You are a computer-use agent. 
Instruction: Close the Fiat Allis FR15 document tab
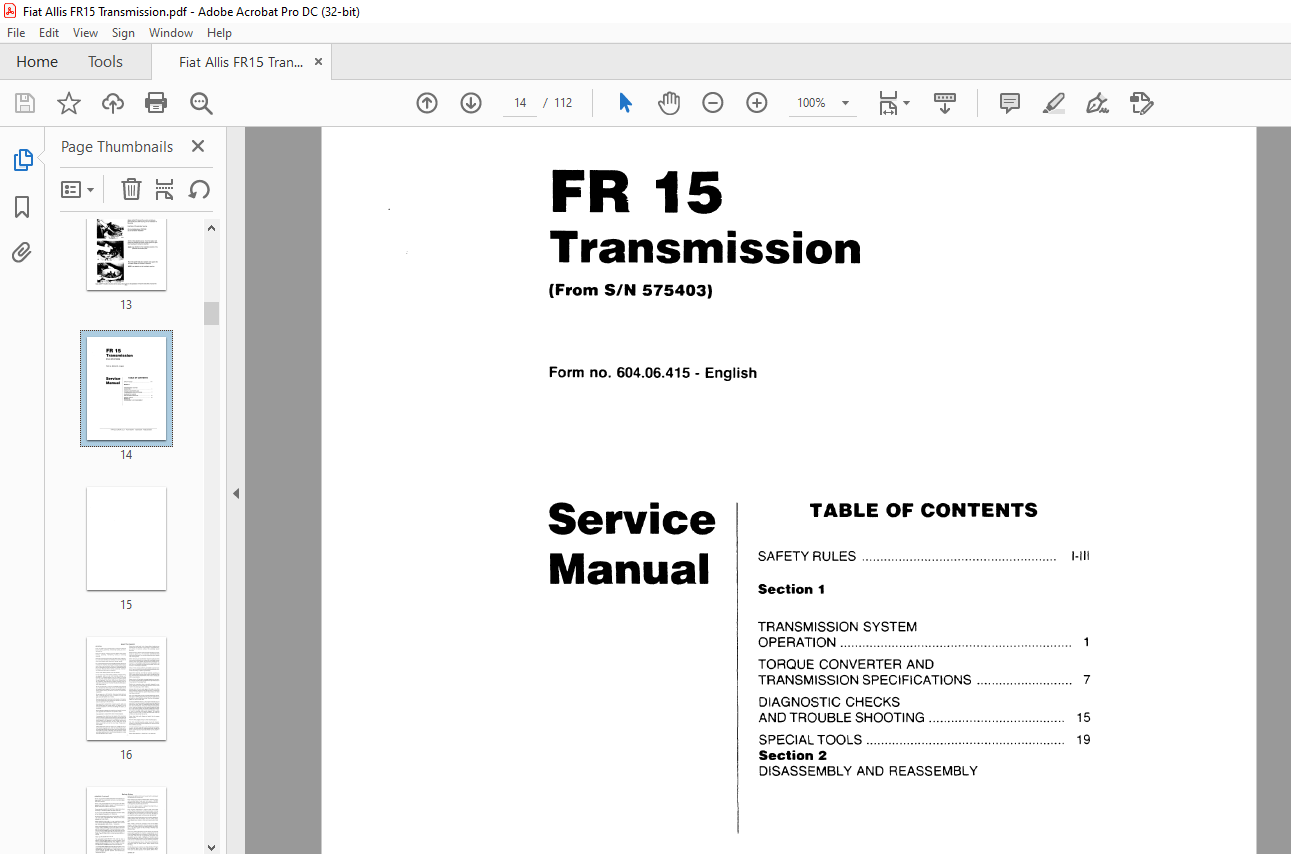pos(319,62)
